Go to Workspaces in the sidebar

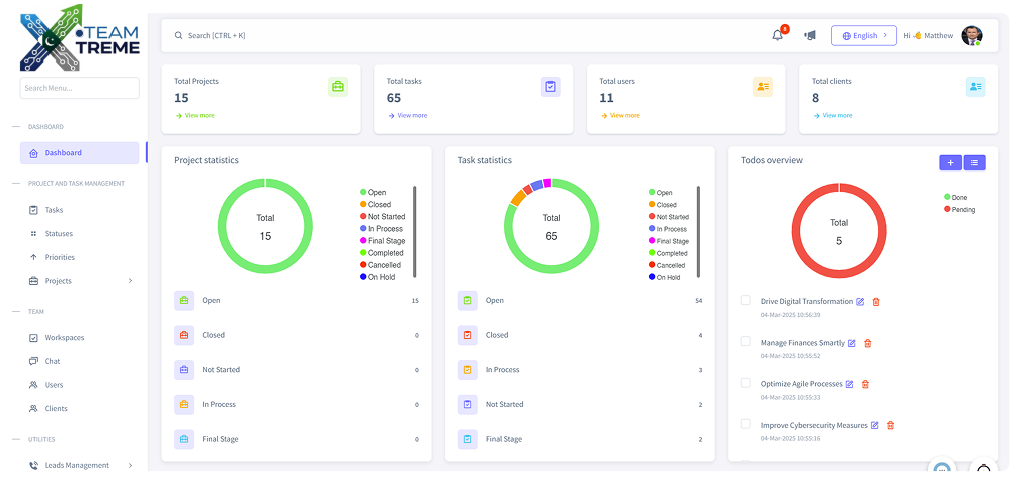(64, 338)
